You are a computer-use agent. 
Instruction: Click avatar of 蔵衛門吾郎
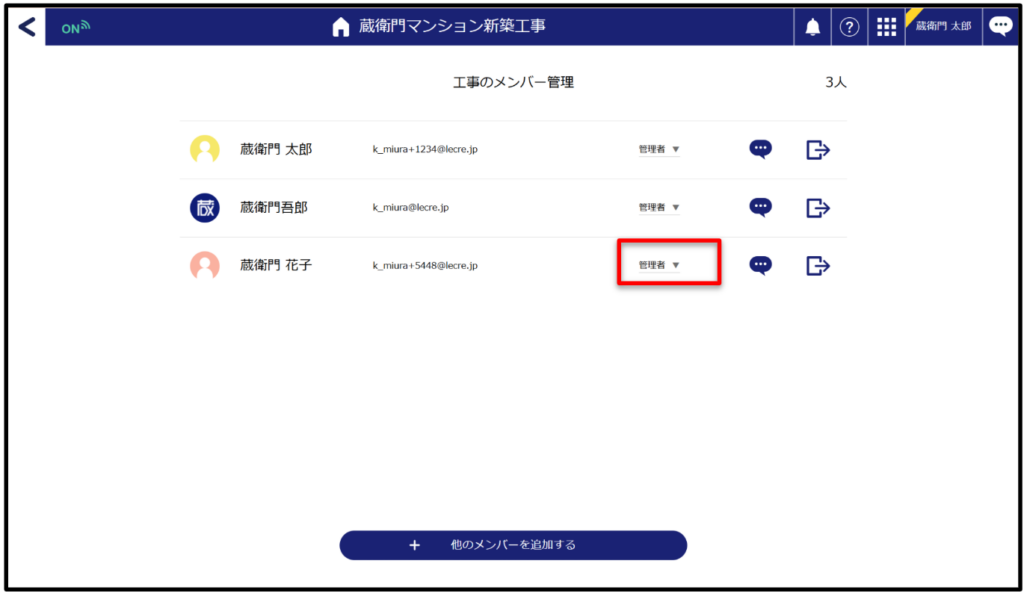click(x=204, y=208)
